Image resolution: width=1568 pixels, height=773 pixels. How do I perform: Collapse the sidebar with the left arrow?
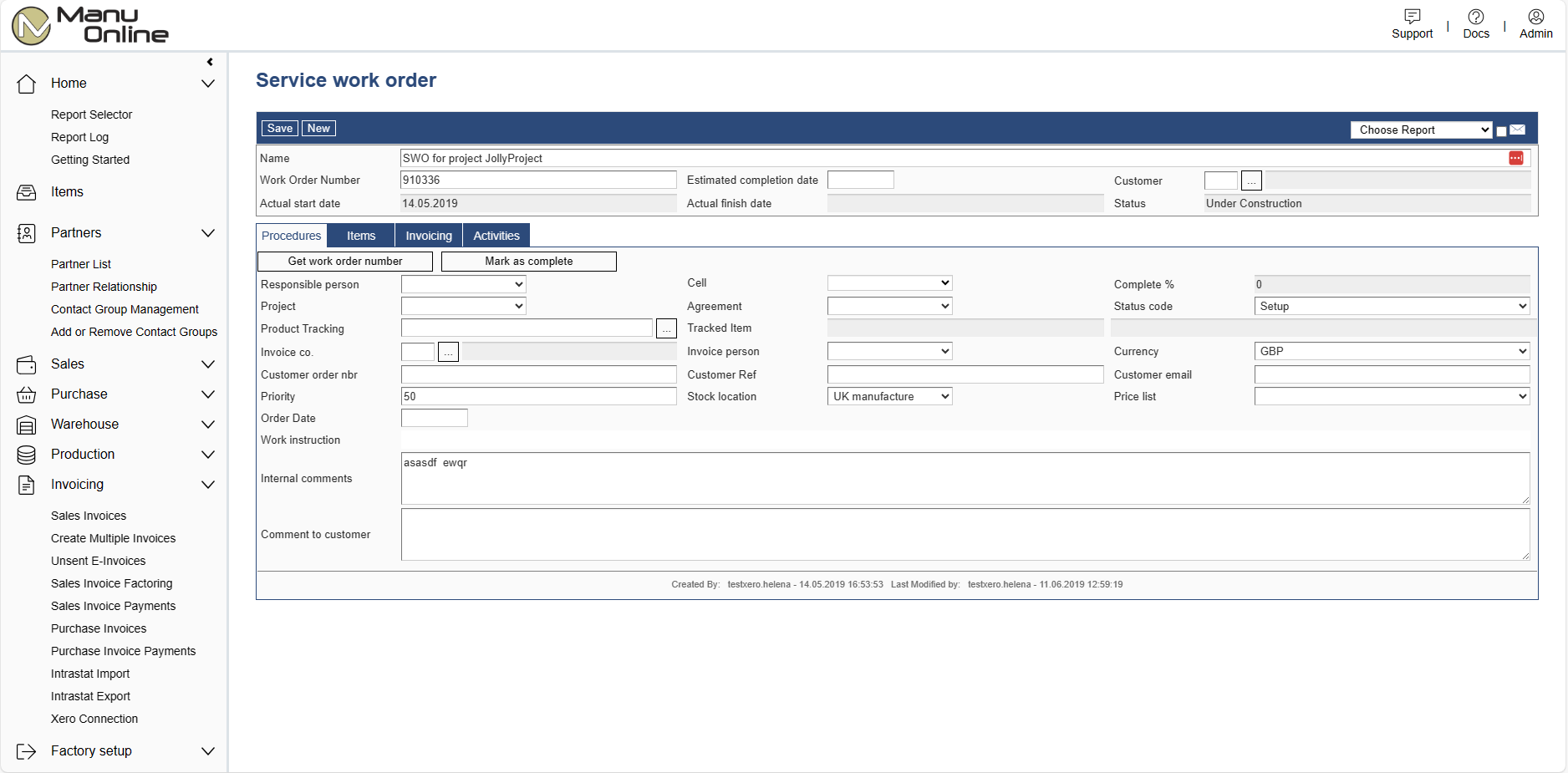point(210,62)
